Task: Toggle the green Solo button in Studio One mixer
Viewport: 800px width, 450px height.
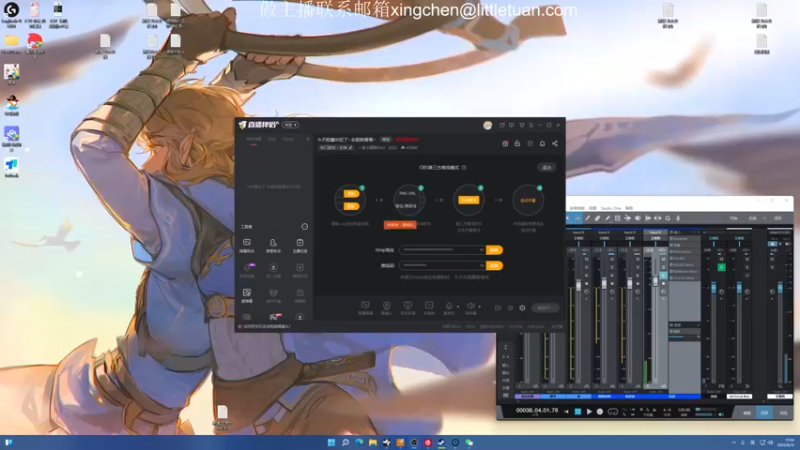Action: pyautogui.click(x=721, y=267)
